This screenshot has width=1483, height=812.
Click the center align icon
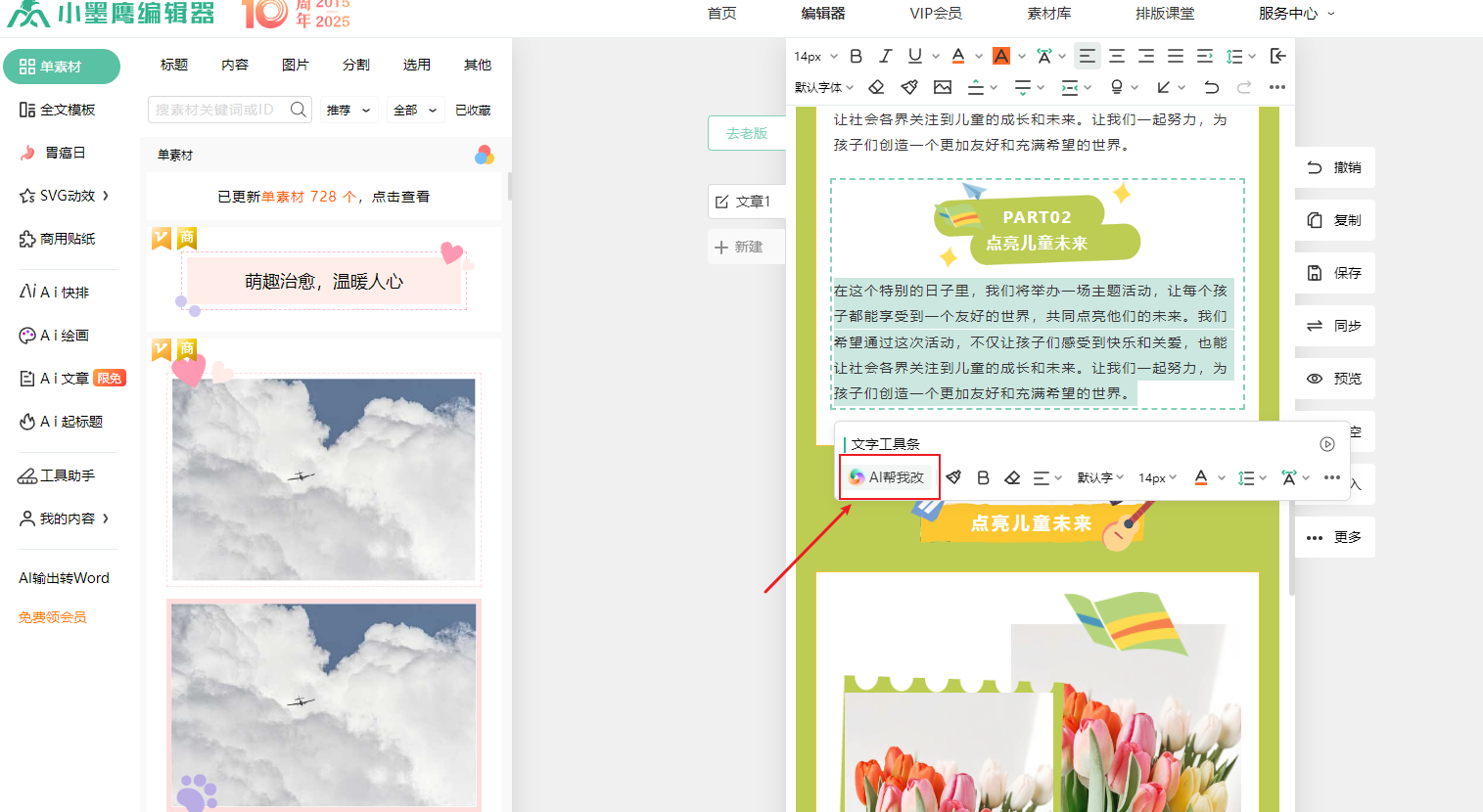[1117, 56]
